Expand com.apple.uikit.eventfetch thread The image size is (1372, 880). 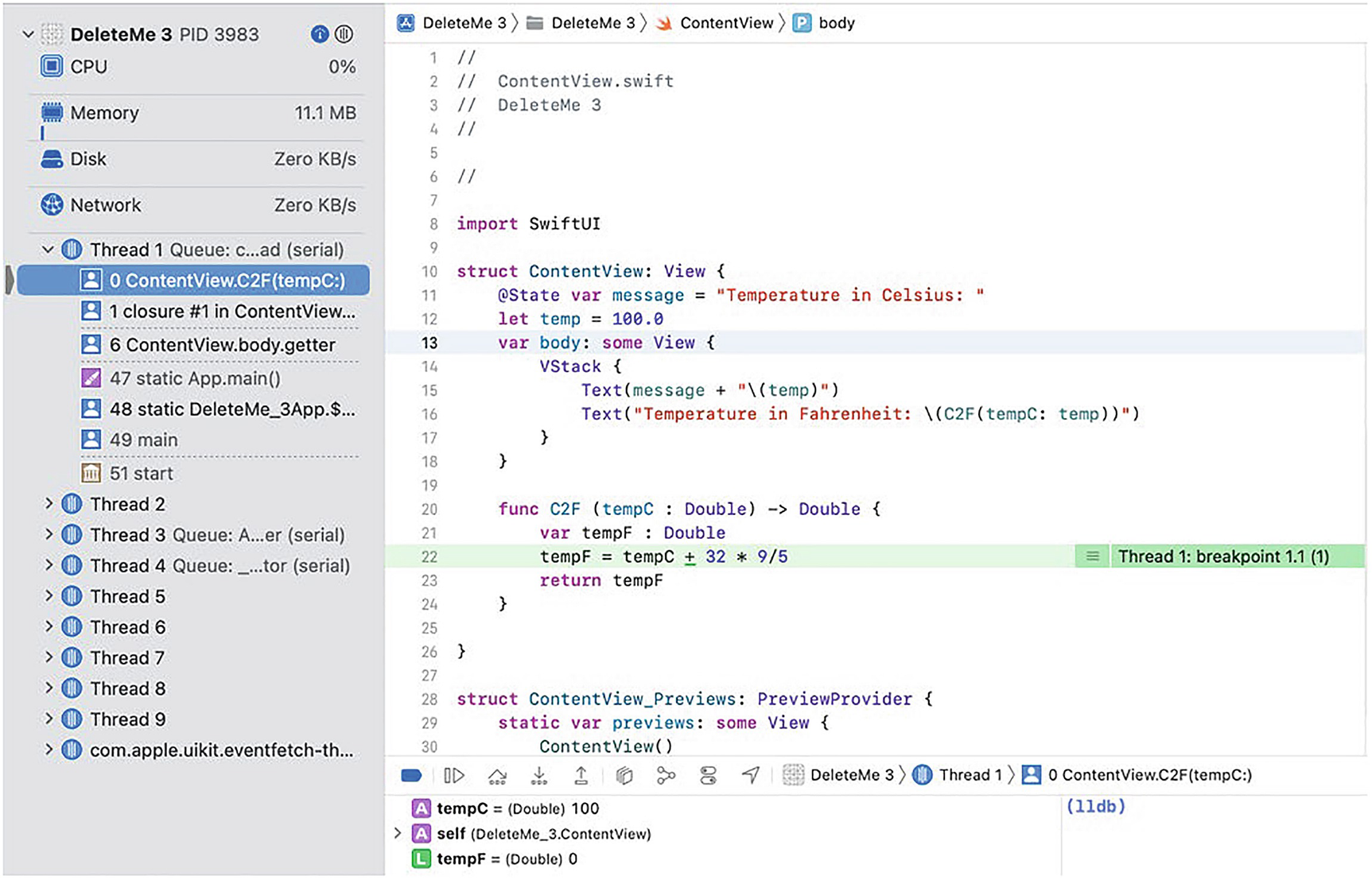click(x=49, y=750)
